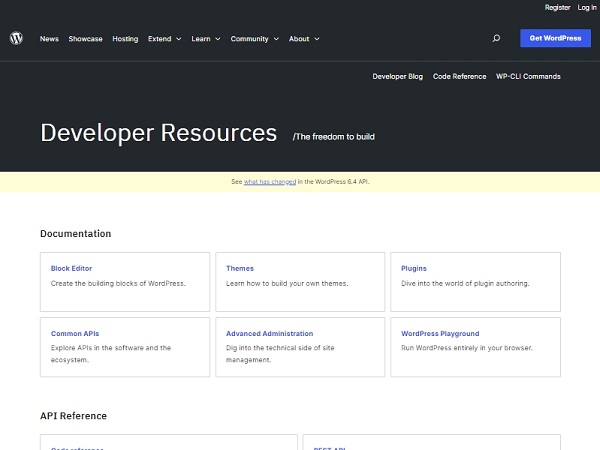Click 'Run WordPress entirely in your browser.' text
This screenshot has height=450, width=600.
pos(467,348)
